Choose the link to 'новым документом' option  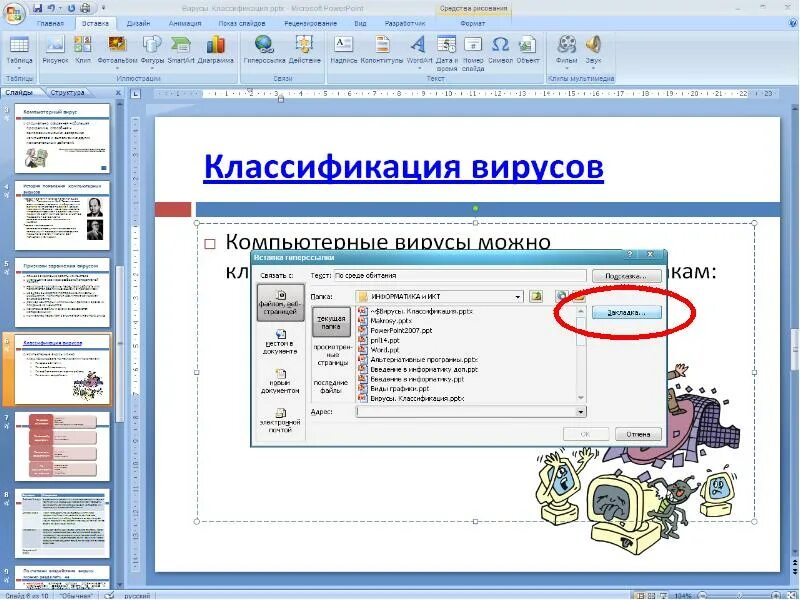tap(280, 382)
